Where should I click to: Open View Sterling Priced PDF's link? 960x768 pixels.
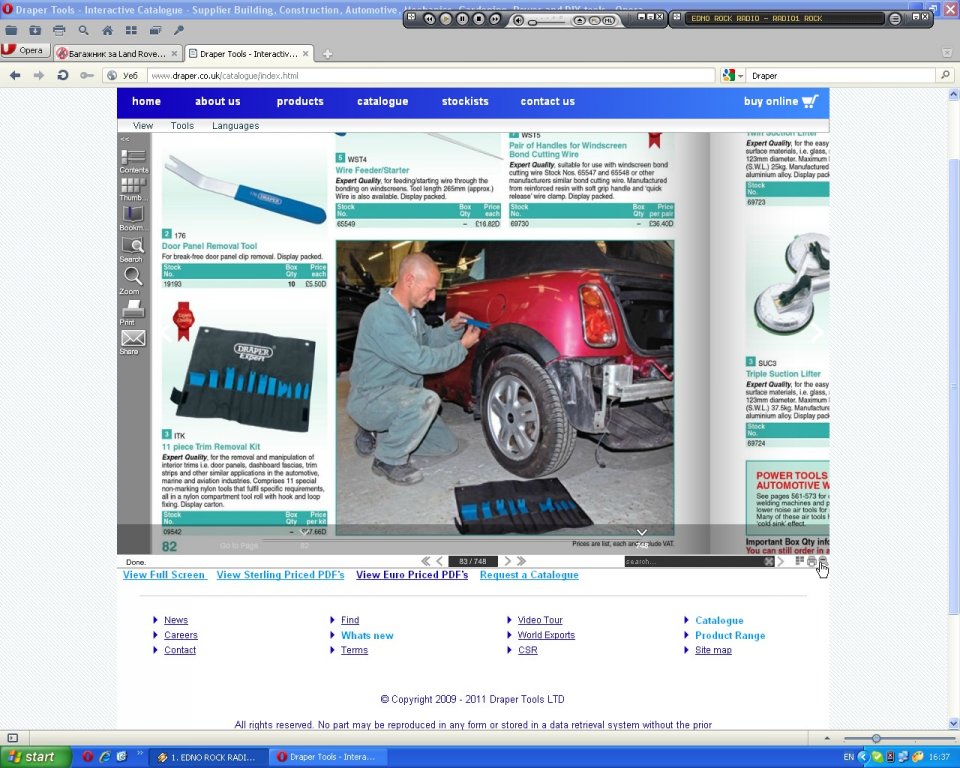[280, 574]
